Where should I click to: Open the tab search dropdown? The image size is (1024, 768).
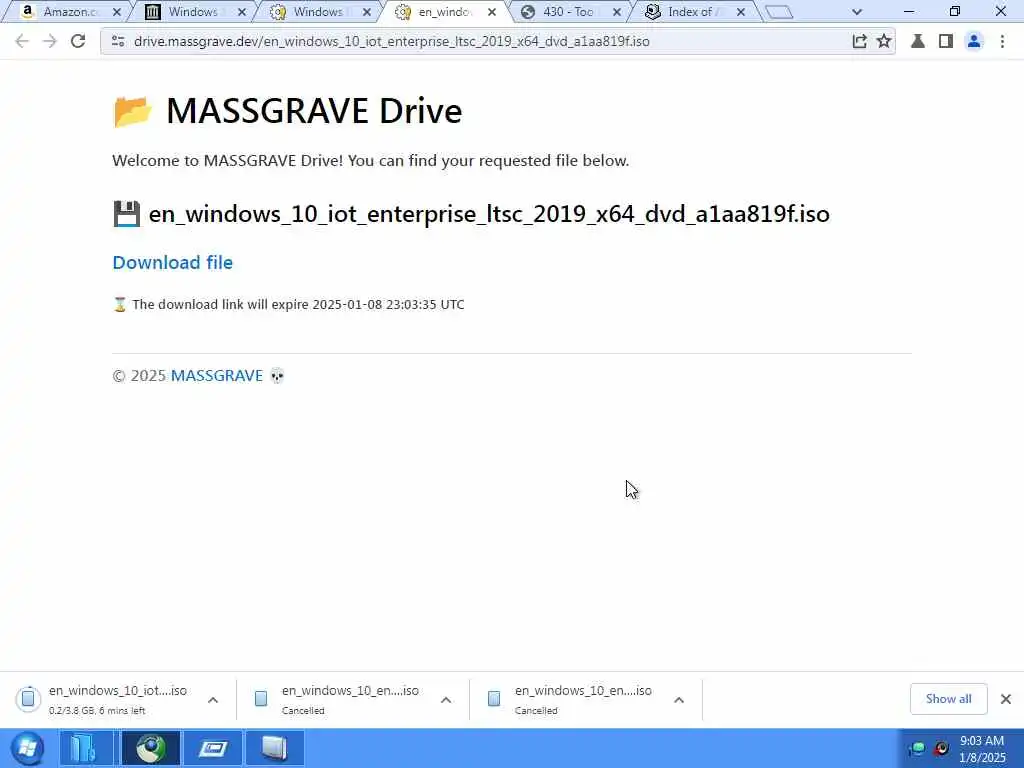coord(857,12)
